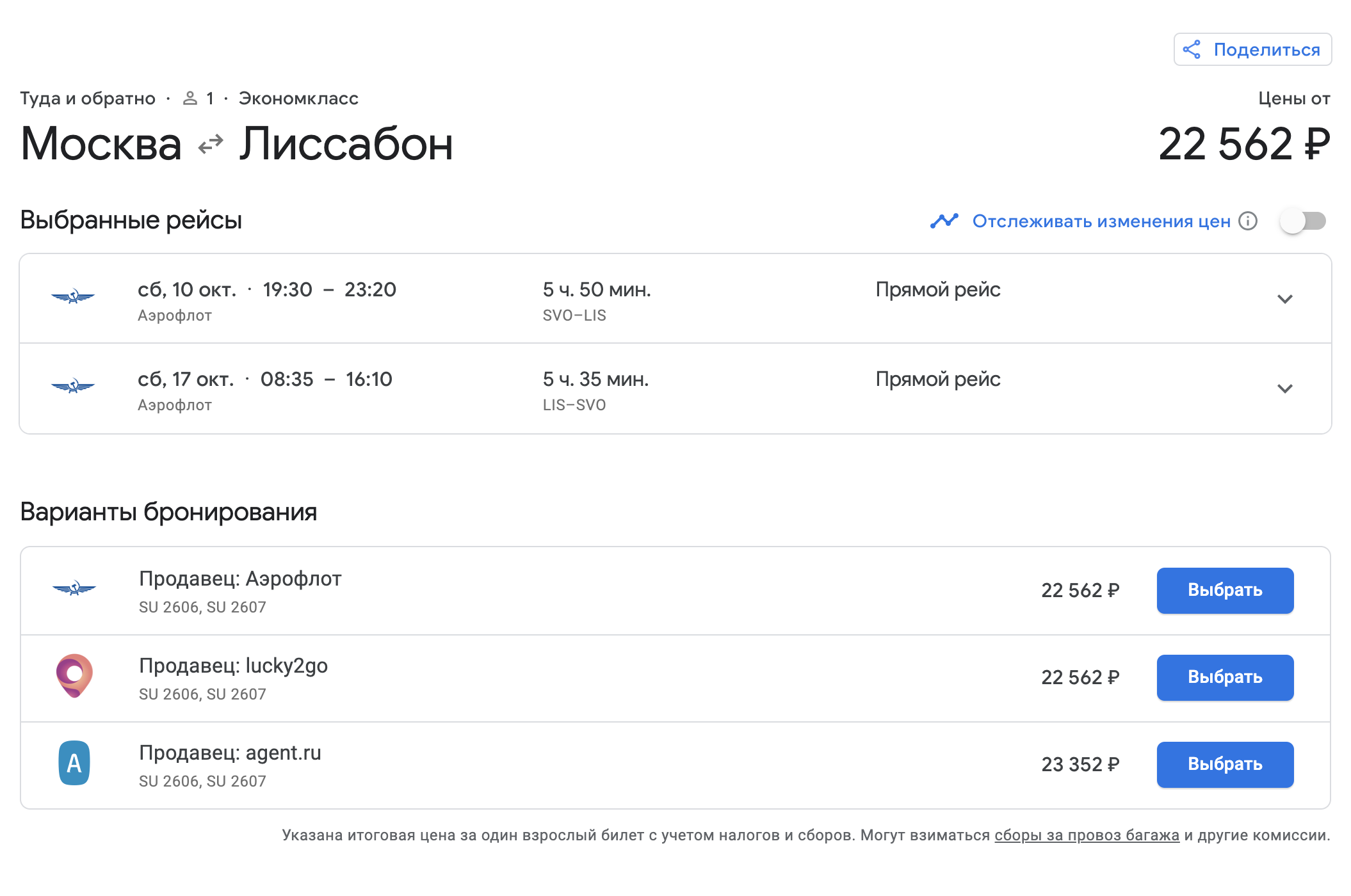Click the 23 352 ₽ price for agent.ru
The width and height of the screenshot is (1351, 896).
[x=1080, y=764]
